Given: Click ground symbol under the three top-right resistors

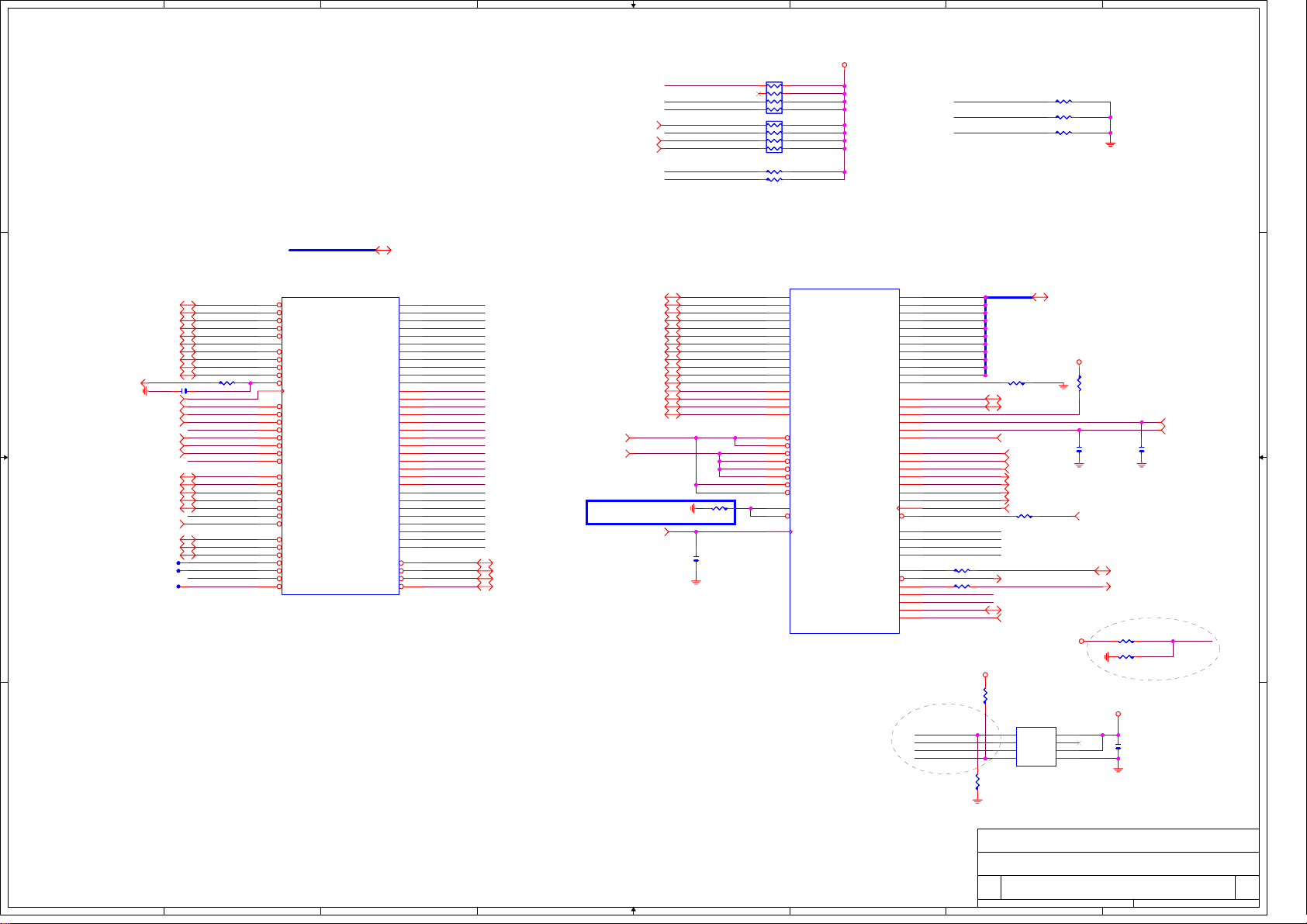Looking at the screenshot, I should pyautogui.click(x=1111, y=144).
